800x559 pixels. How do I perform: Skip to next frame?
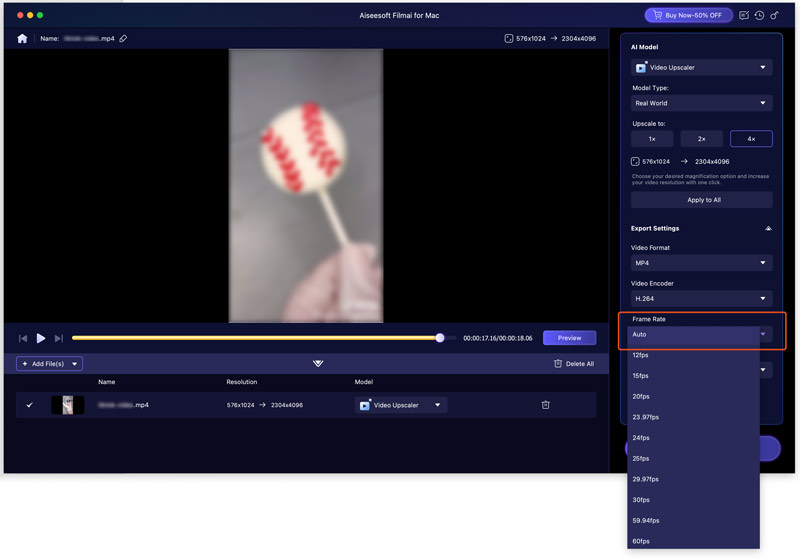point(59,338)
